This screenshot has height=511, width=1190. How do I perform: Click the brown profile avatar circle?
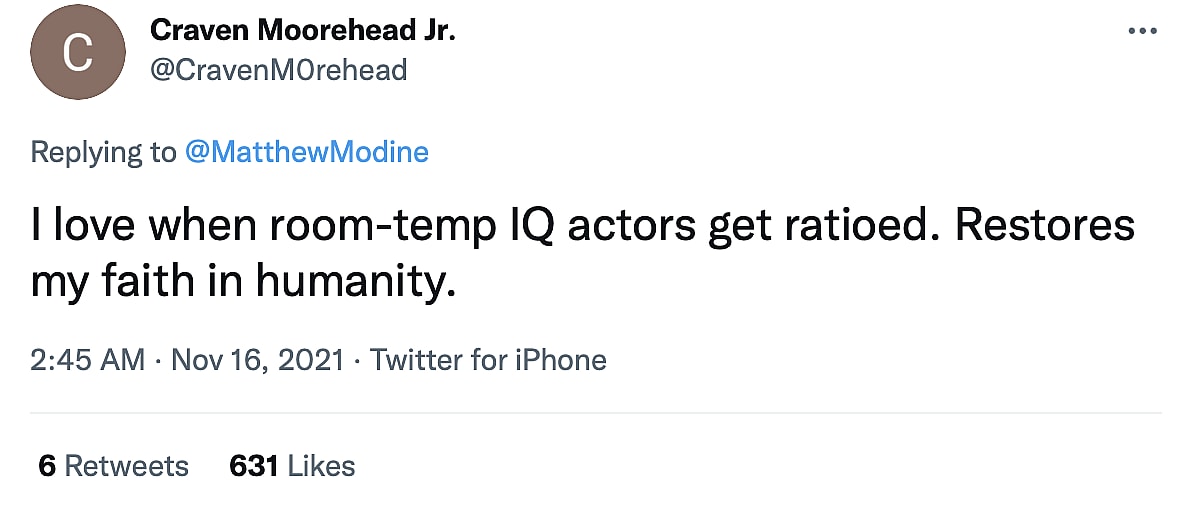point(78,52)
